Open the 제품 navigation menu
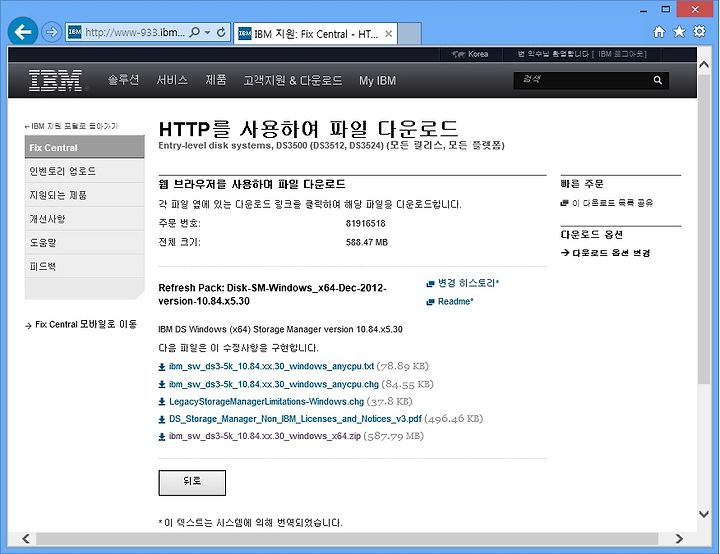 (215, 80)
